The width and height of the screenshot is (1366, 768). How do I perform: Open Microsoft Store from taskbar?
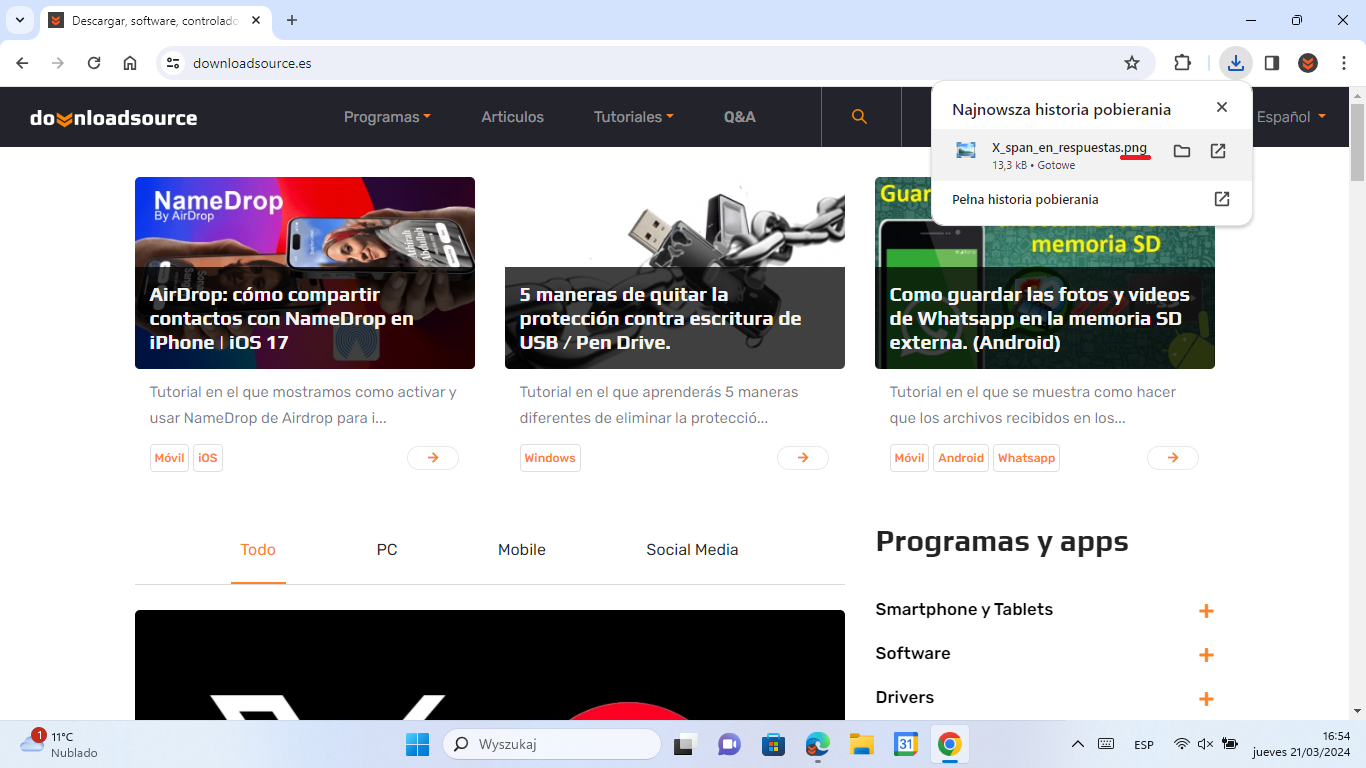[x=773, y=745]
